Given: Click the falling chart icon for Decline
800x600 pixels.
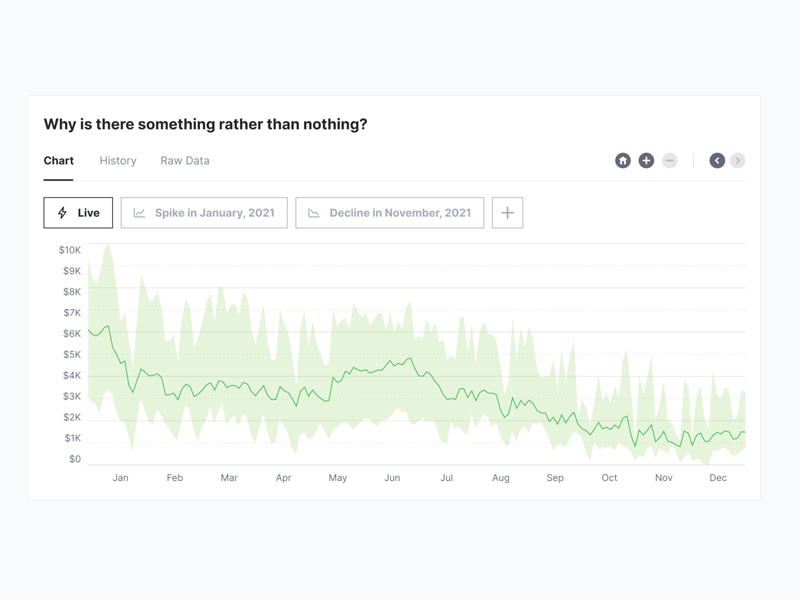Looking at the screenshot, I should click(314, 213).
